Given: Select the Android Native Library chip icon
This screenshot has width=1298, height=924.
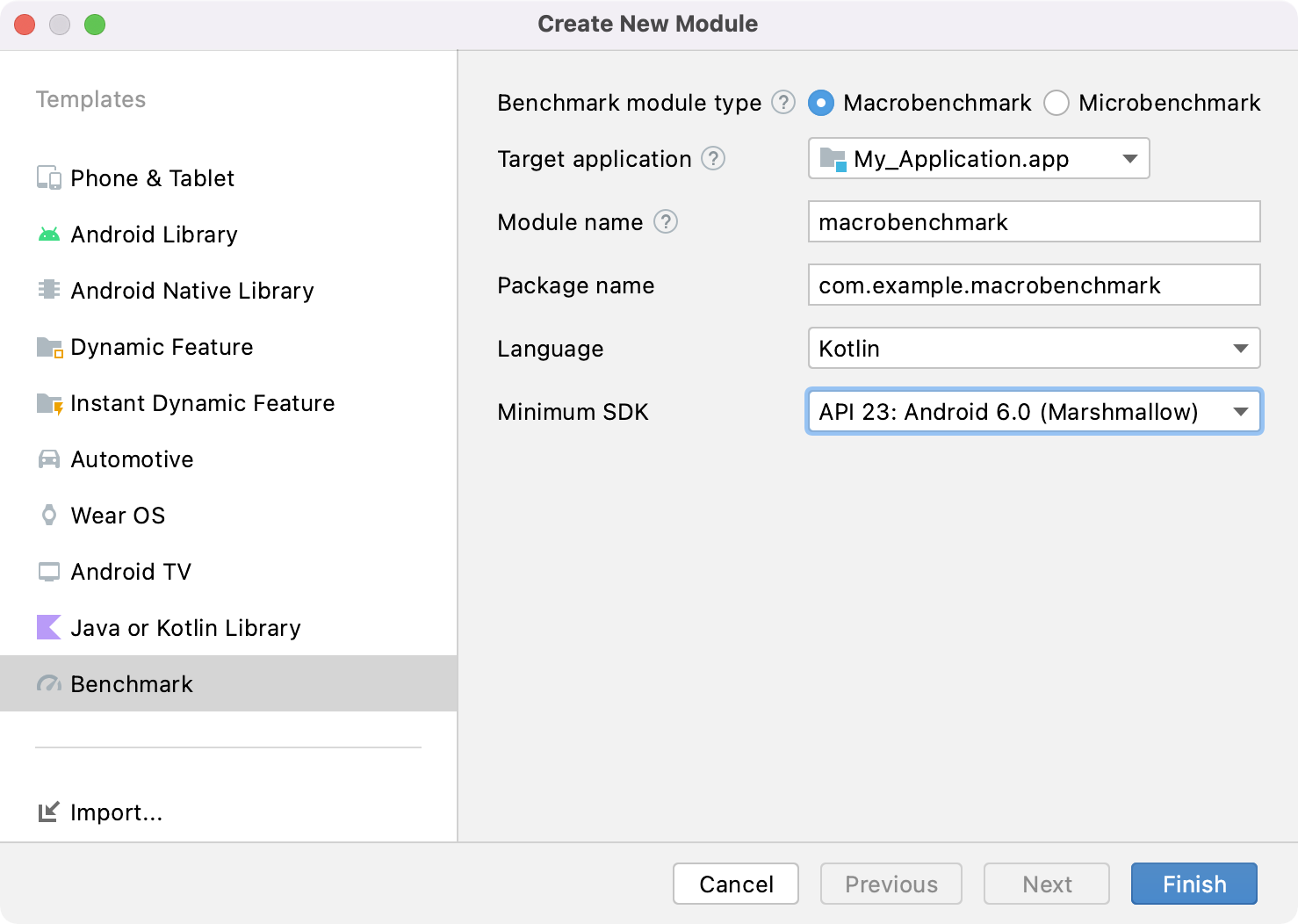Looking at the screenshot, I should pyautogui.click(x=48, y=290).
